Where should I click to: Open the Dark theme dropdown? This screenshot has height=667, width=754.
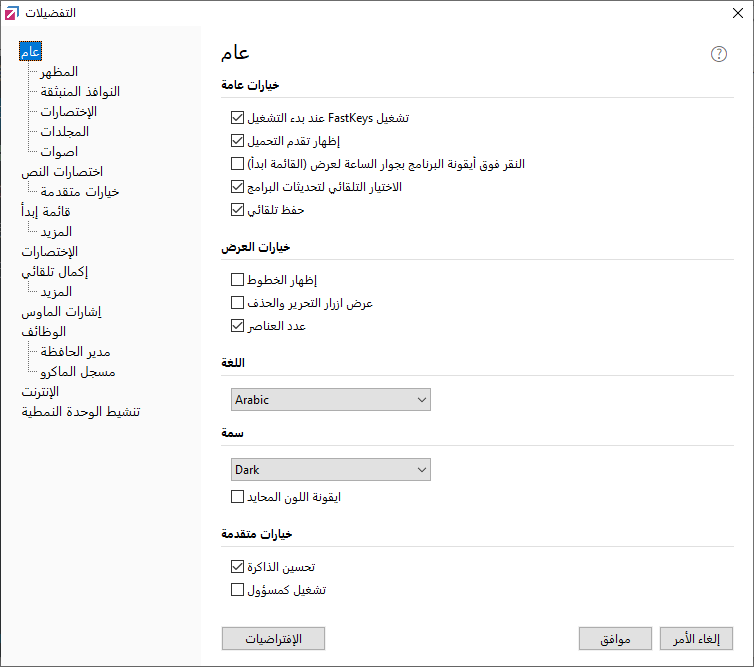click(331, 469)
